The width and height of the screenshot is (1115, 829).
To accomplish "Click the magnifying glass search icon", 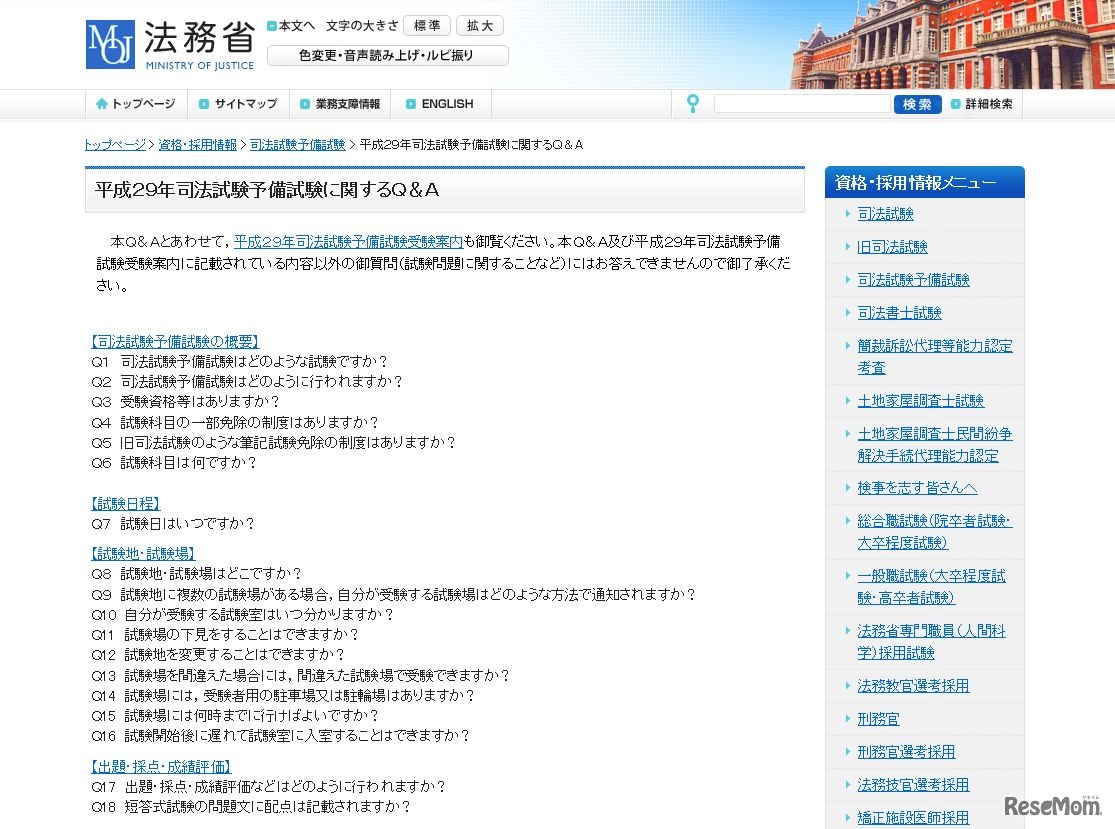I will 692,103.
